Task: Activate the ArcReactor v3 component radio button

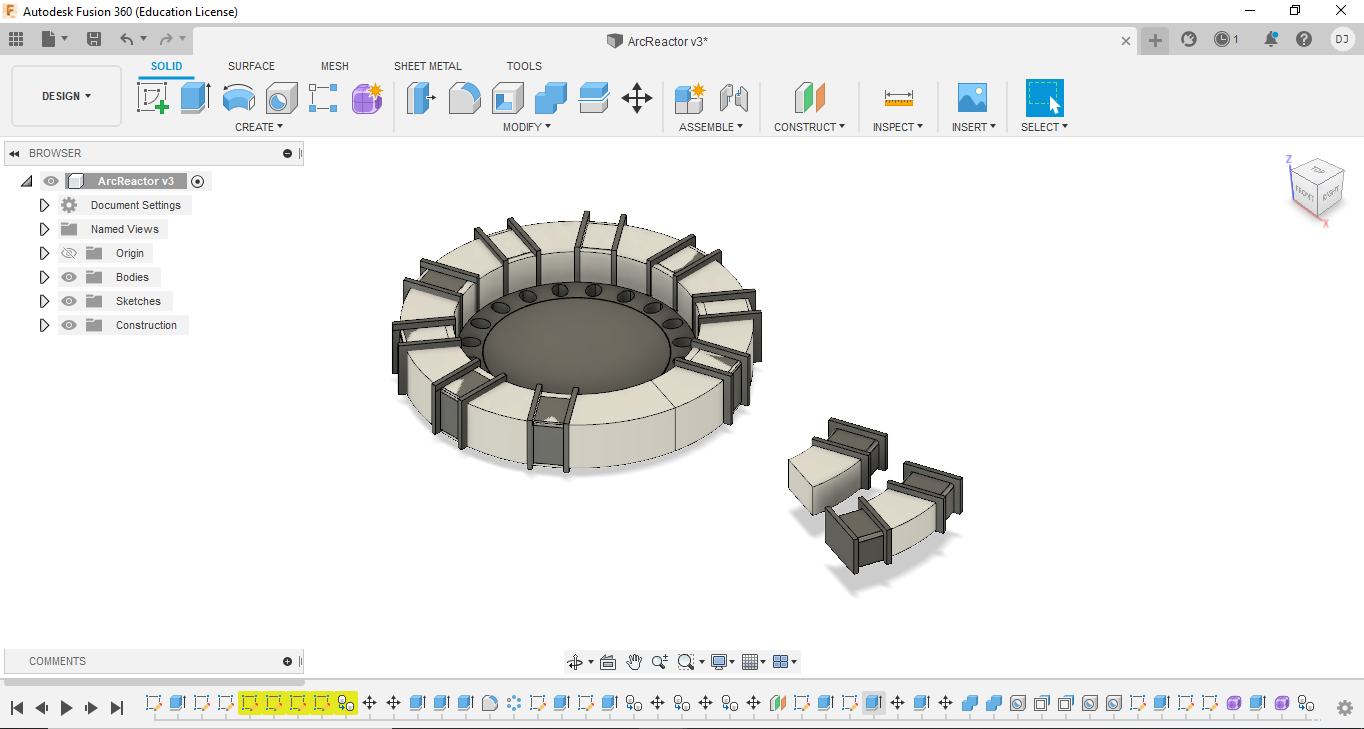Action: pyautogui.click(x=198, y=181)
